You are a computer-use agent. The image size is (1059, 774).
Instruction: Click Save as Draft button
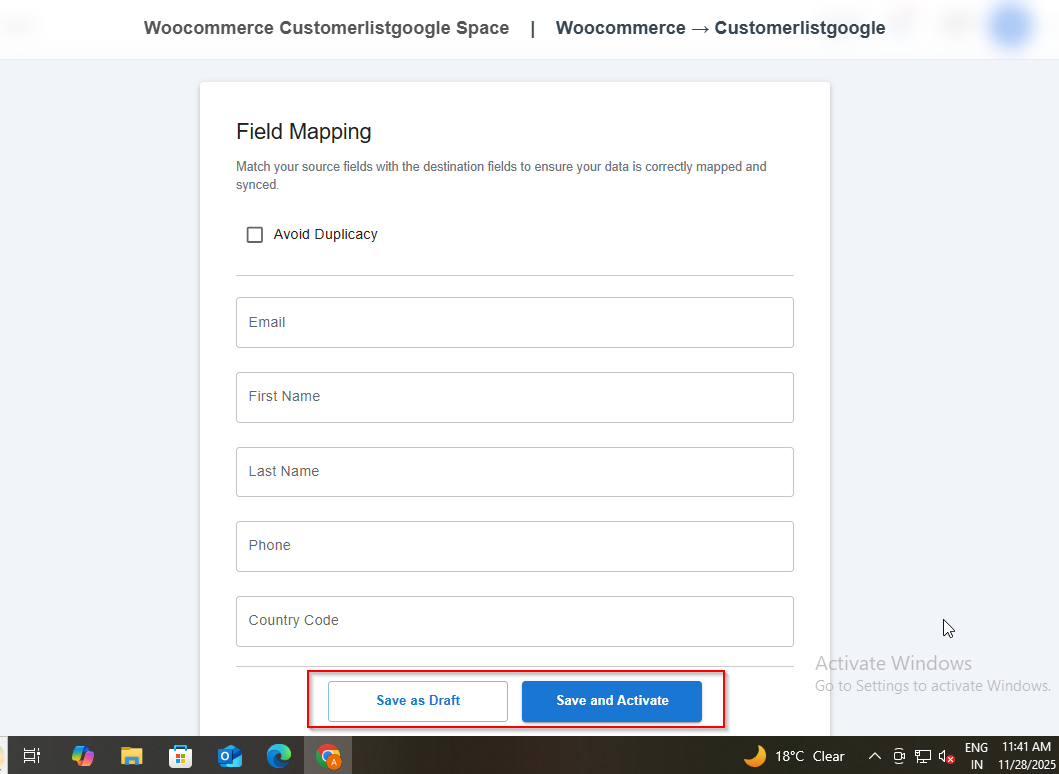(418, 701)
